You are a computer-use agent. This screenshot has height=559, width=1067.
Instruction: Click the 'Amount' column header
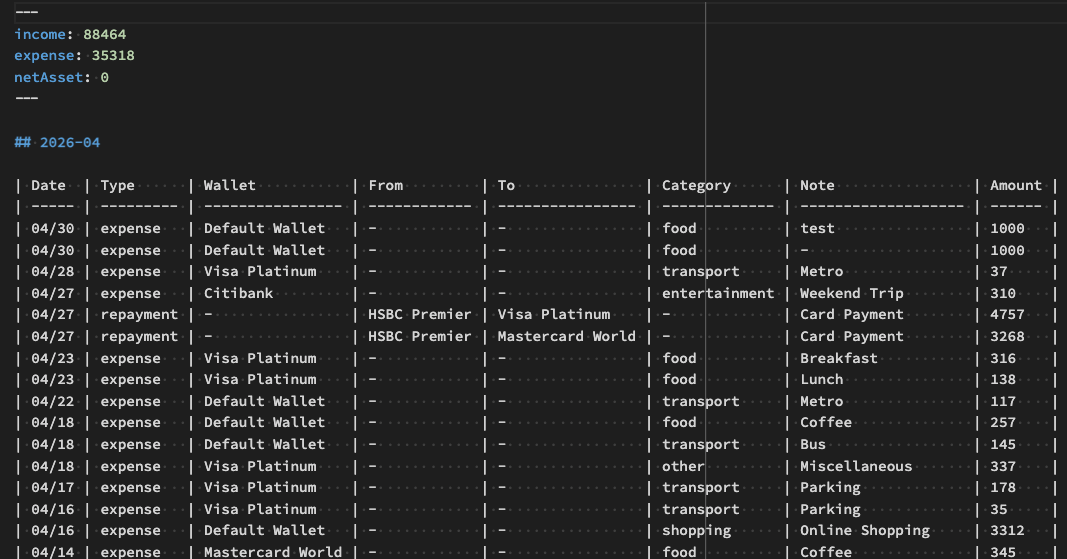1016,185
